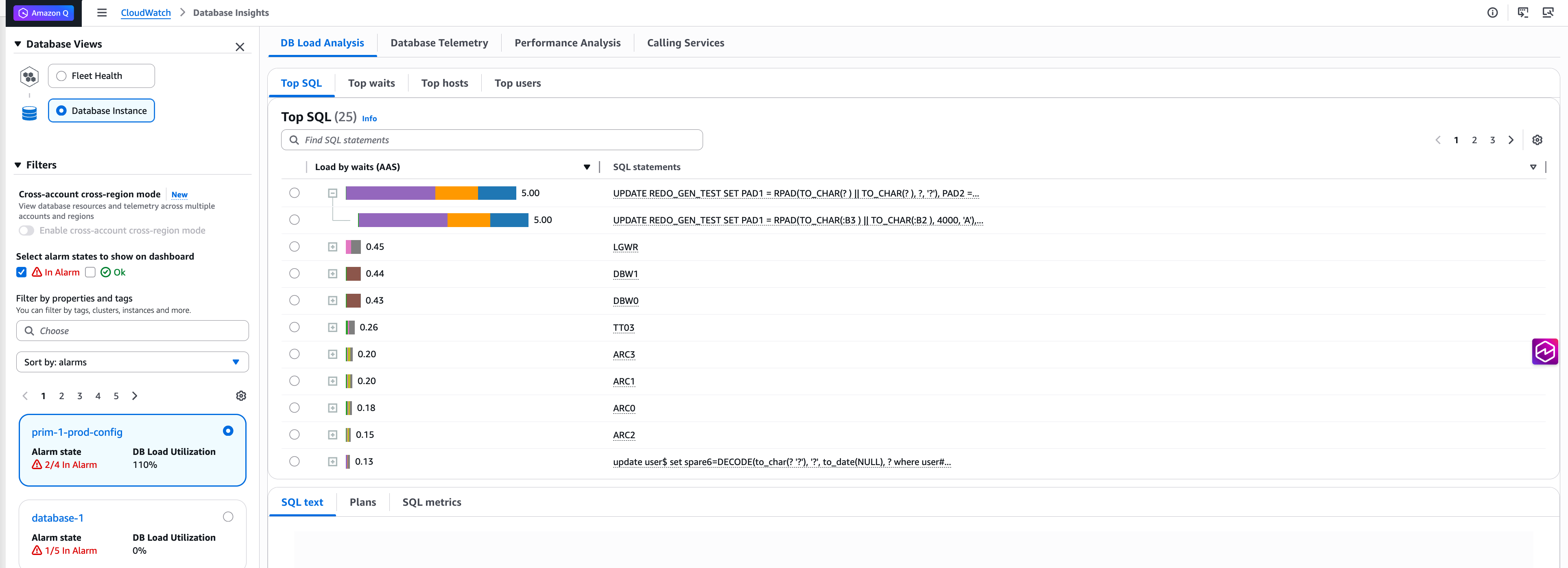Open the Sort by: alarms dropdown
The height and width of the screenshot is (568, 1568).
(x=132, y=362)
